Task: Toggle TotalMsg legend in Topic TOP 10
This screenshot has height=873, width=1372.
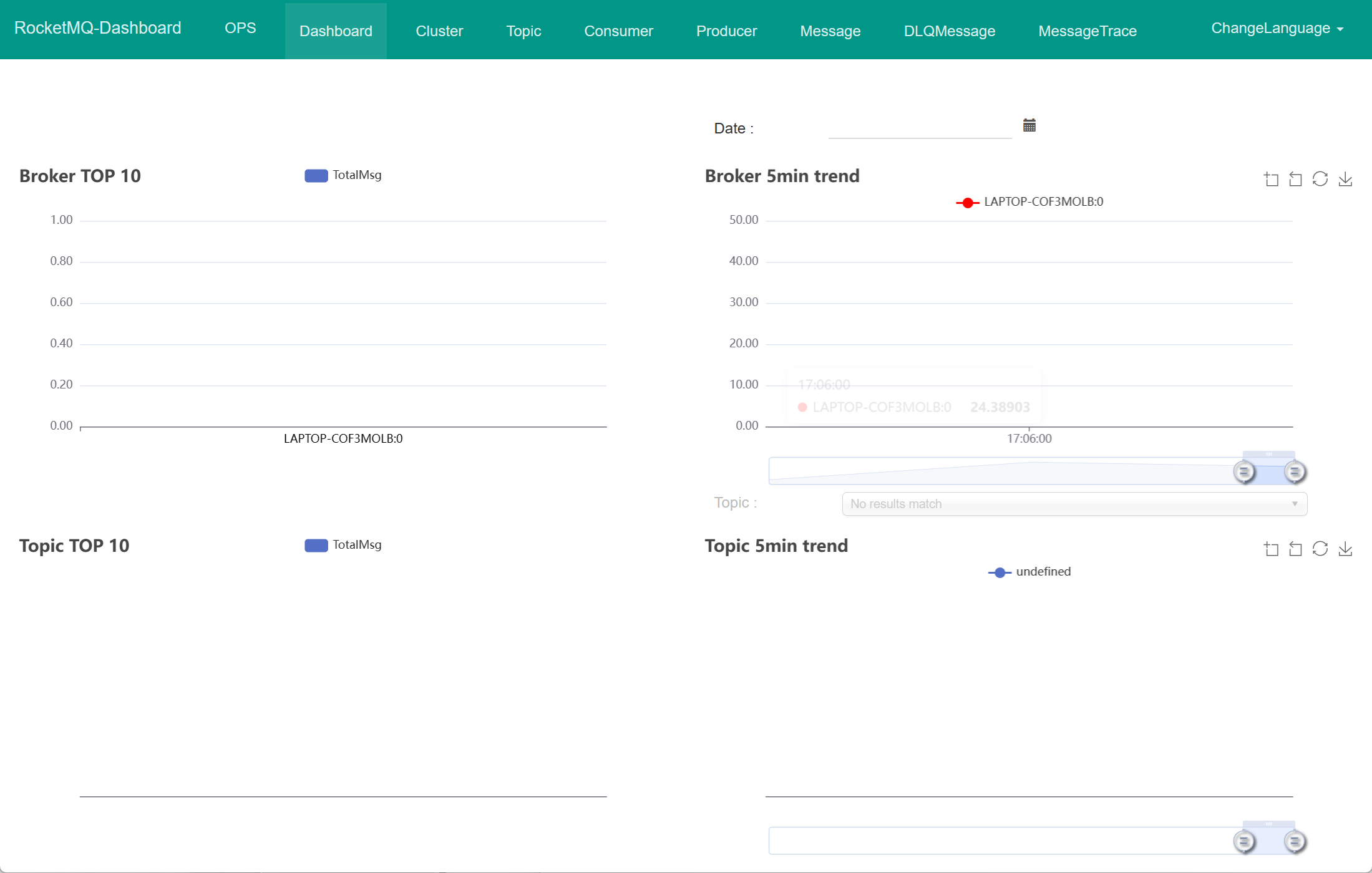Action: click(343, 545)
